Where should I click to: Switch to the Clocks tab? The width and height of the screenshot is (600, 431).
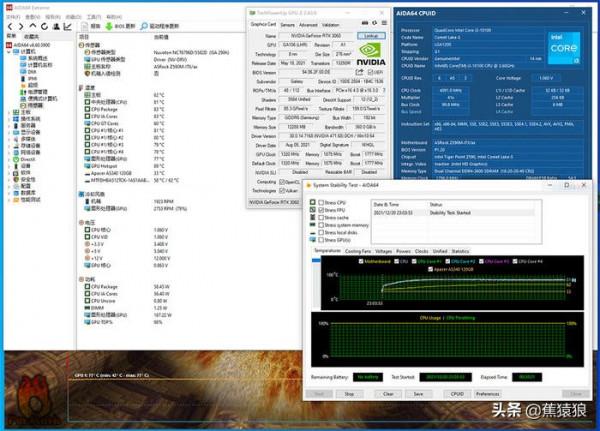pos(421,251)
